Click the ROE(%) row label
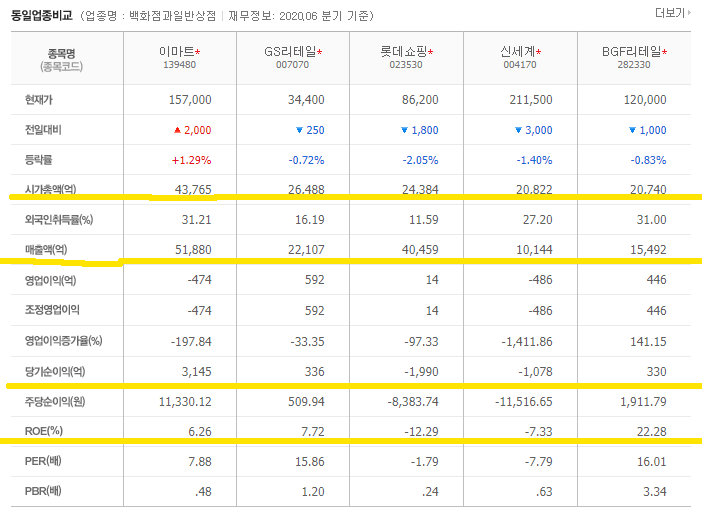 click(x=44, y=431)
